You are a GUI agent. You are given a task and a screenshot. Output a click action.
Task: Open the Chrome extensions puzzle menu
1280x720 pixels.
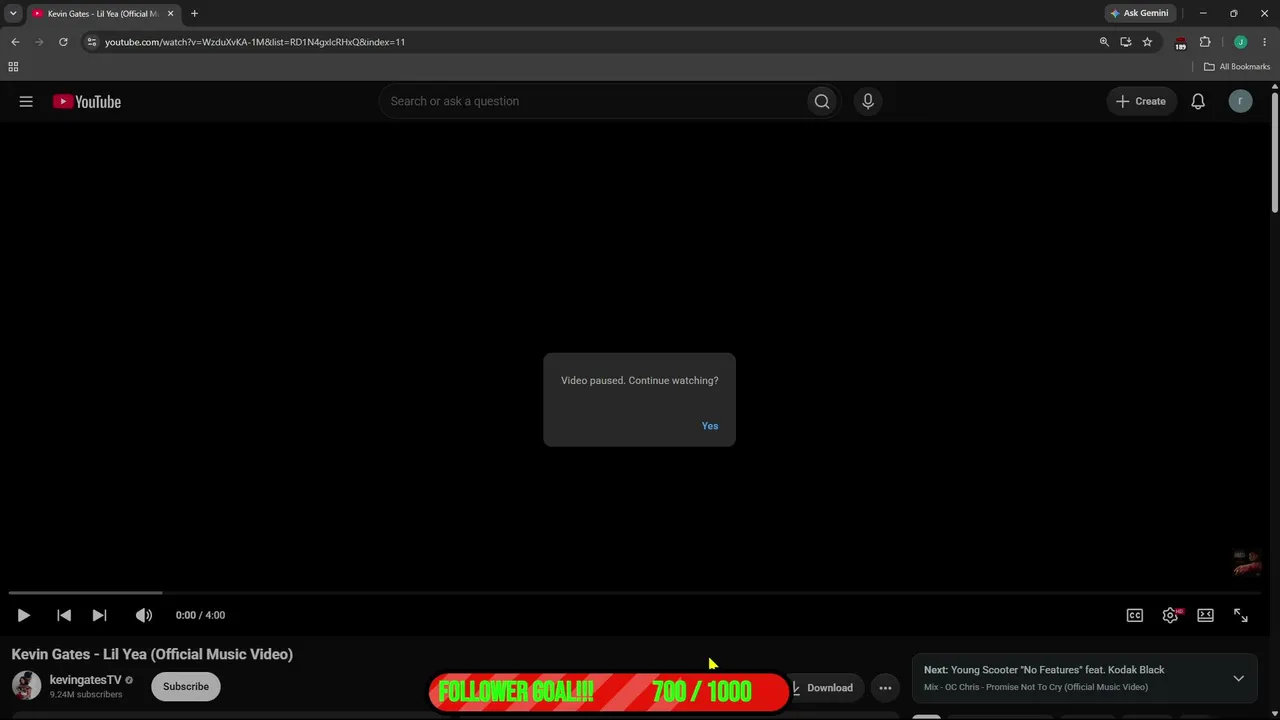pos(1205,42)
